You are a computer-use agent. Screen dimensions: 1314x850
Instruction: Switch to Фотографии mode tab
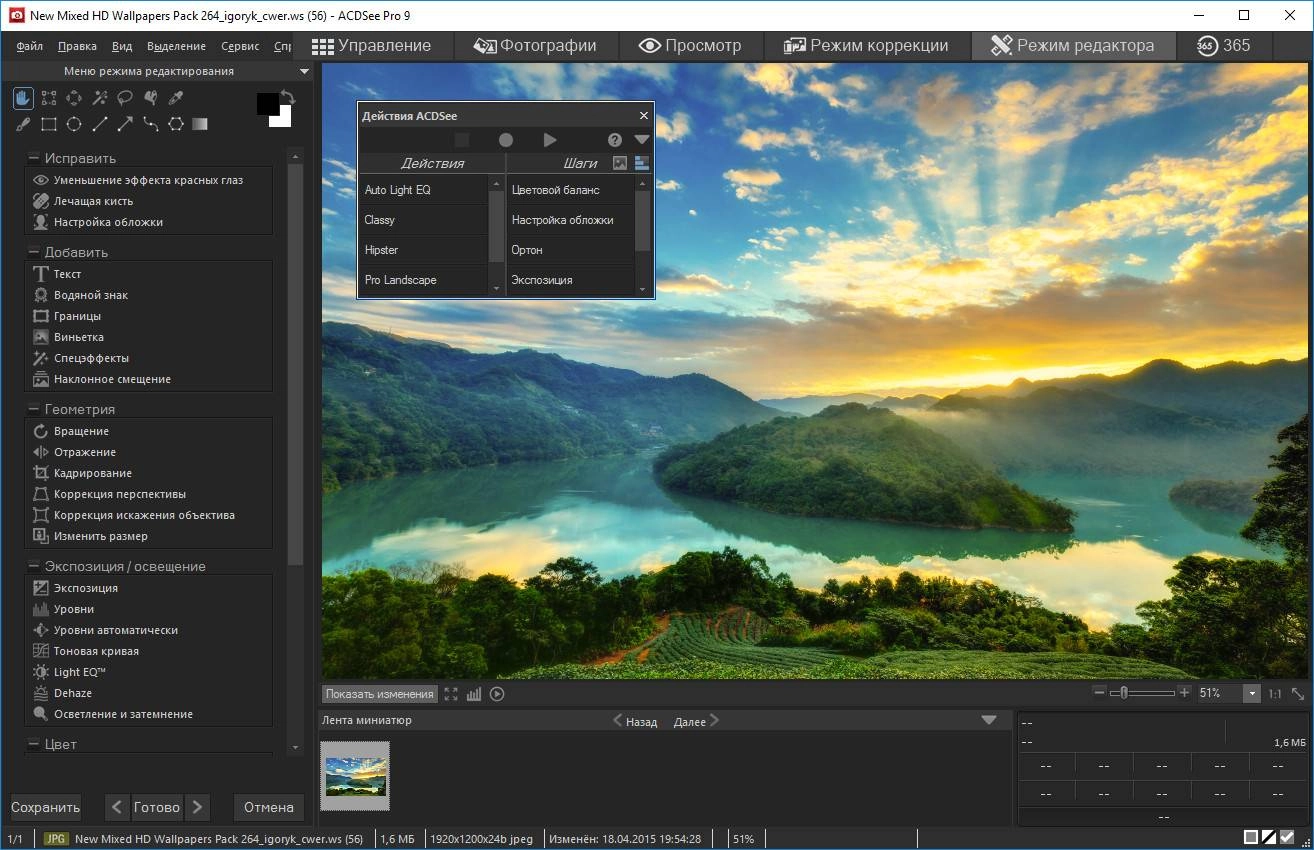(535, 46)
